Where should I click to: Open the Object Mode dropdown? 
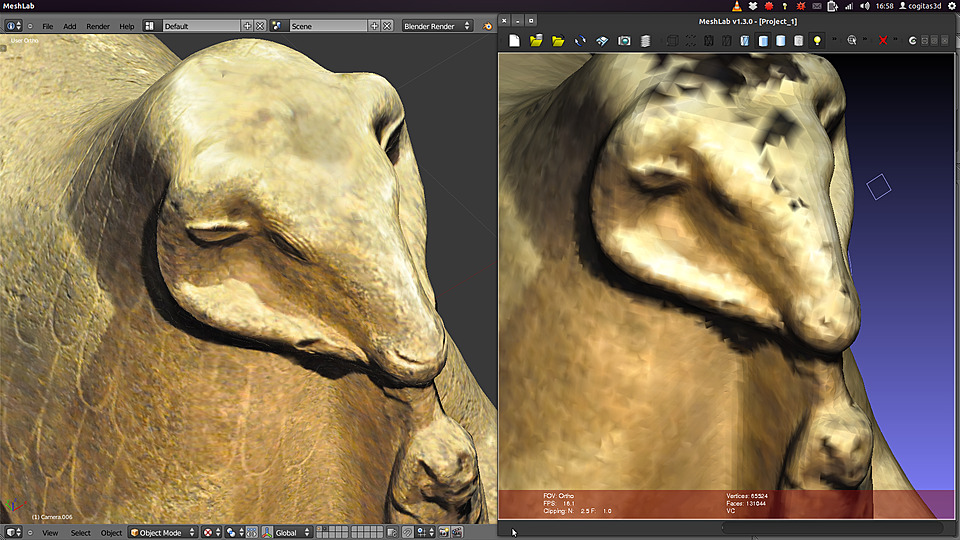(x=162, y=533)
